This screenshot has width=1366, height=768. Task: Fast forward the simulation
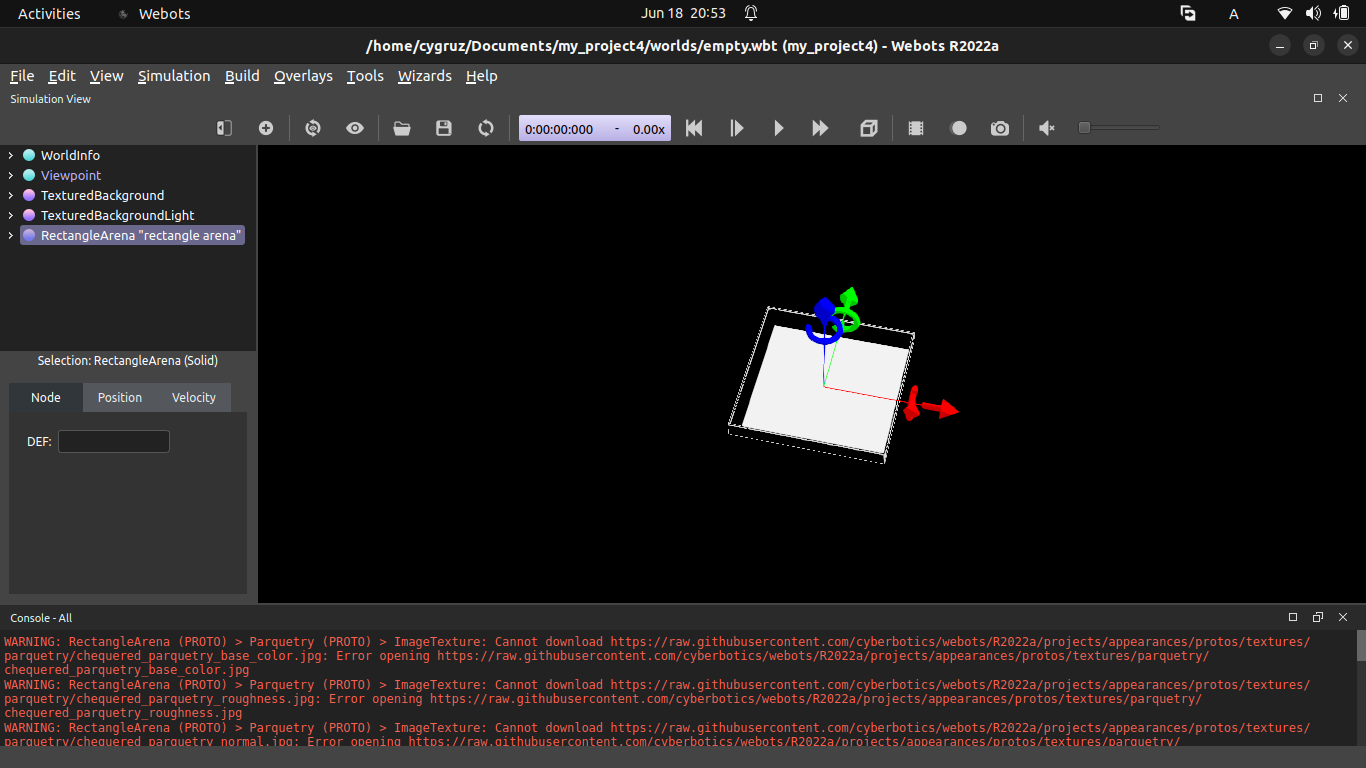820,128
